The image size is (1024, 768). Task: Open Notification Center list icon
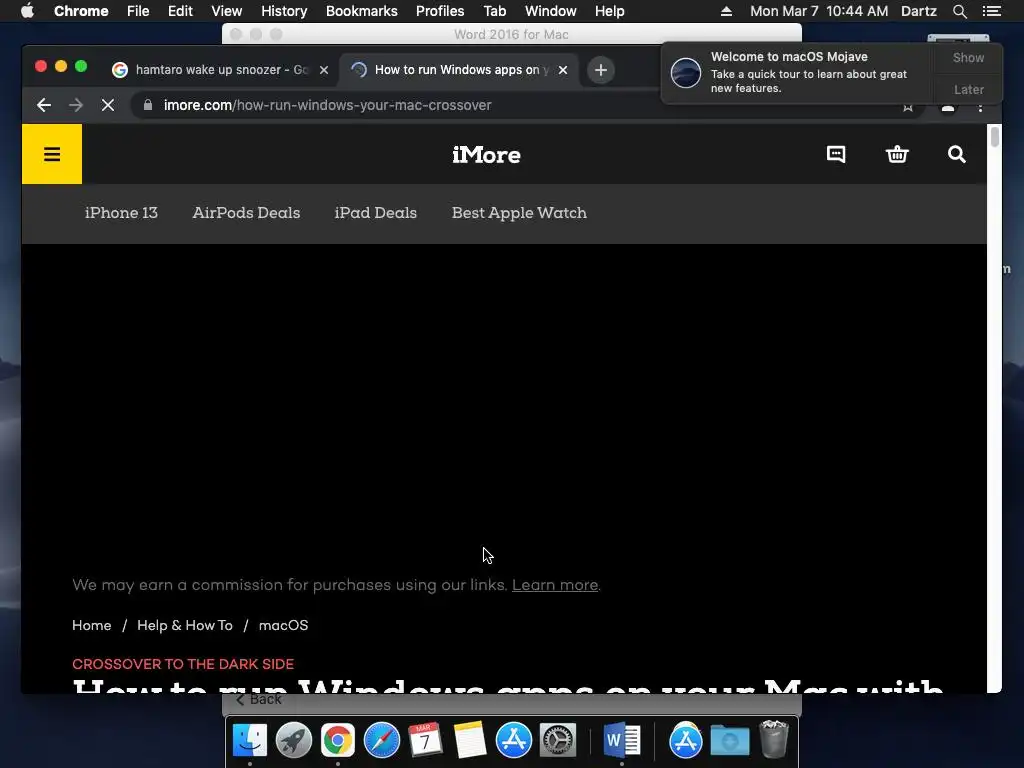click(991, 11)
